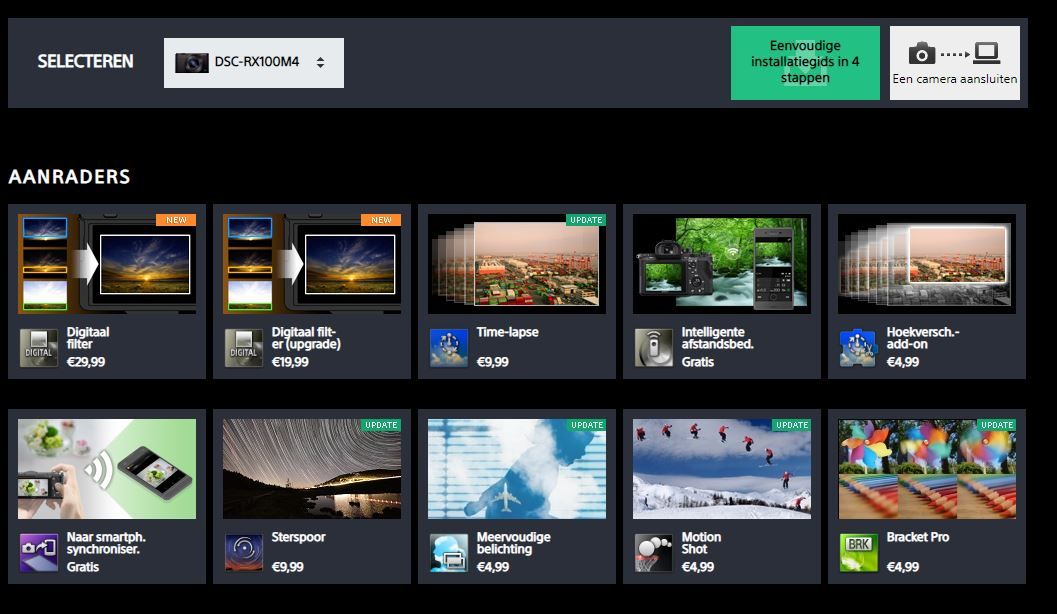Open the Motion Shot skier thumbnail

point(722,469)
